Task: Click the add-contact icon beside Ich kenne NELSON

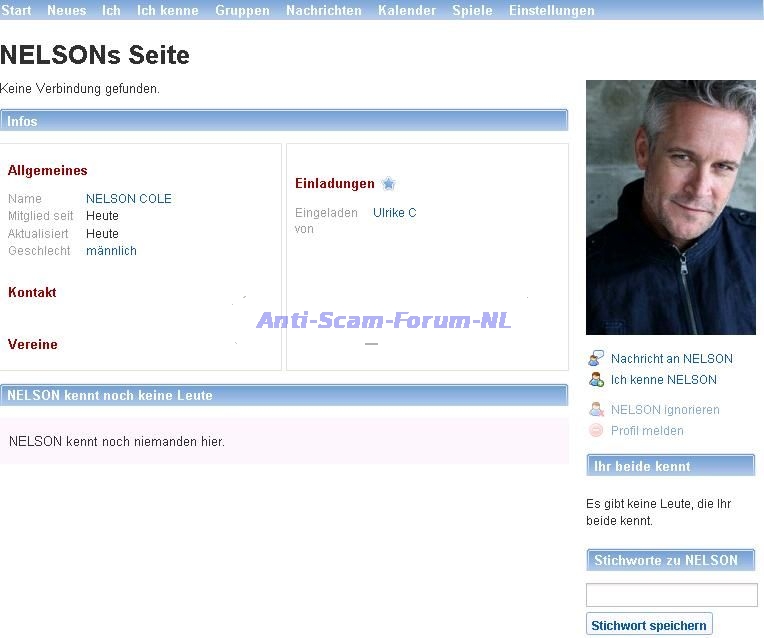Action: 596,379
